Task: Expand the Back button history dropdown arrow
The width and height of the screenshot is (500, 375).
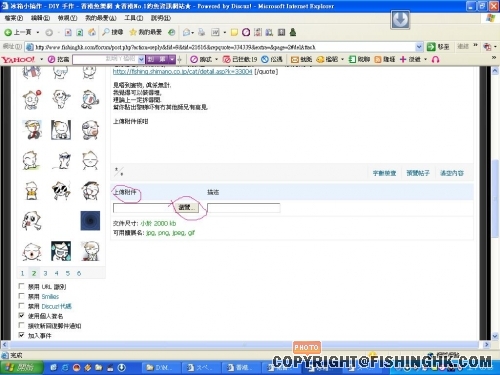Action: point(38,32)
